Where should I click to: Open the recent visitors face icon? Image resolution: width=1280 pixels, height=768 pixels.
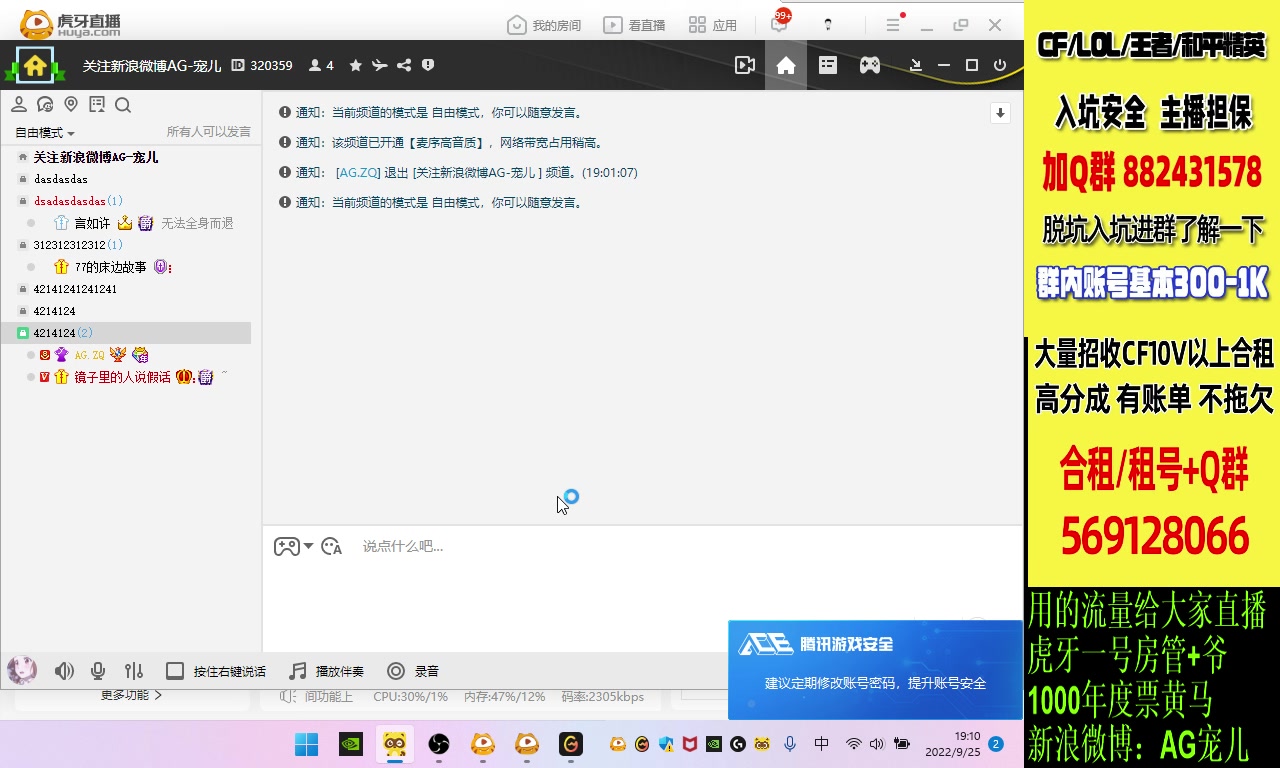(45, 105)
